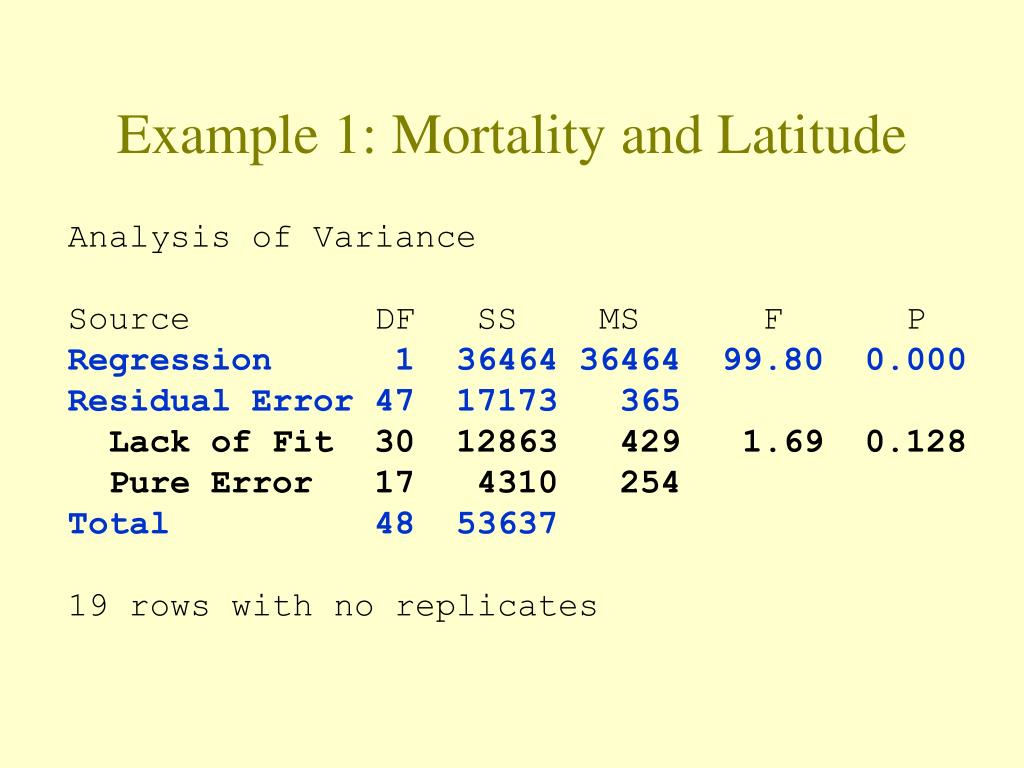Click the Lack of Fit SS value '12863'
Image resolution: width=1024 pixels, height=768 pixels.
[x=507, y=442]
